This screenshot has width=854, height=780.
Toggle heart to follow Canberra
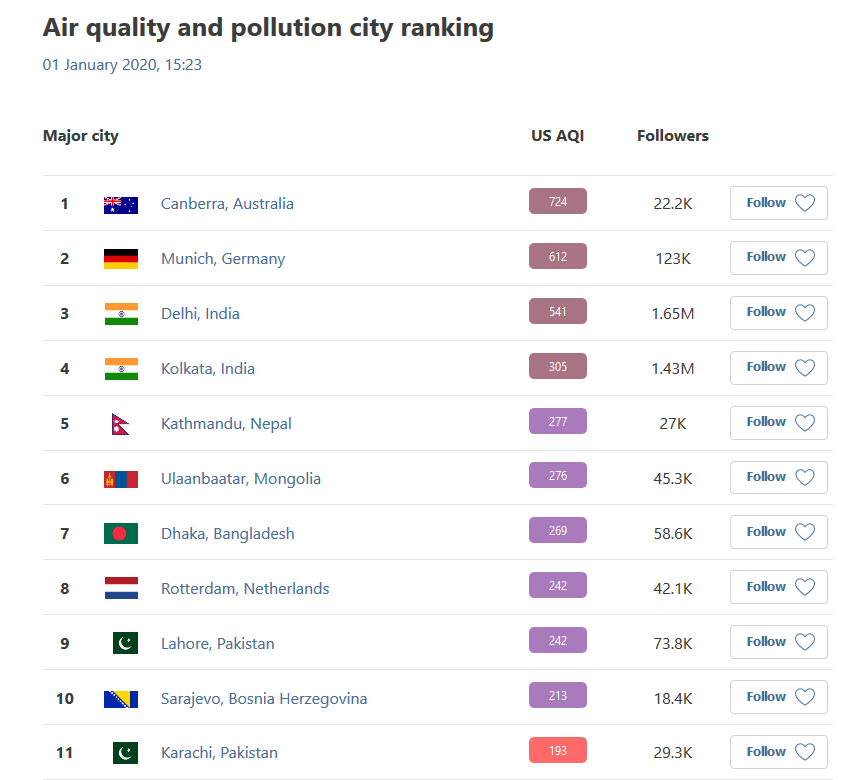click(805, 203)
